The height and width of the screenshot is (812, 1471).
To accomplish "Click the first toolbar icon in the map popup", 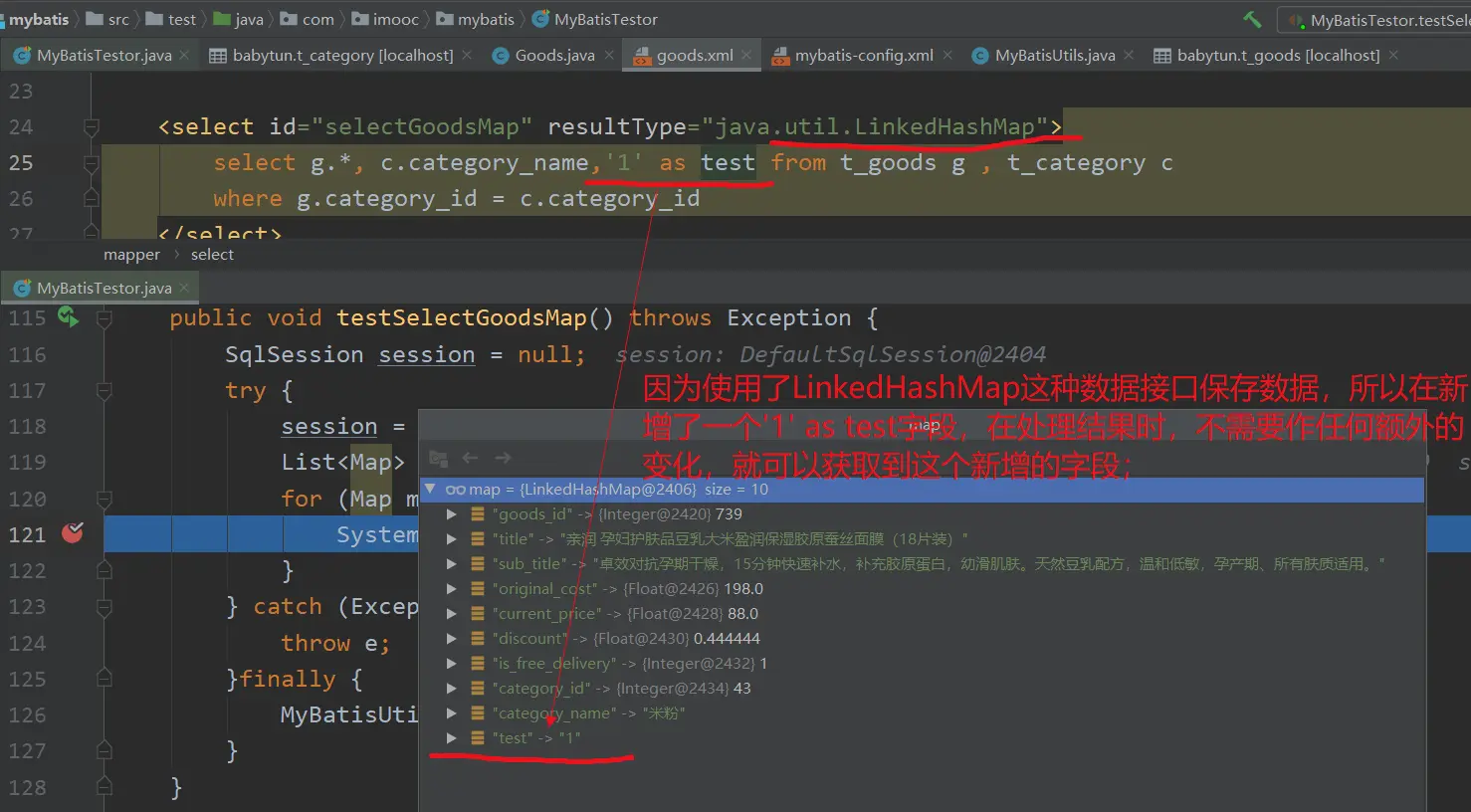I will click(438, 458).
